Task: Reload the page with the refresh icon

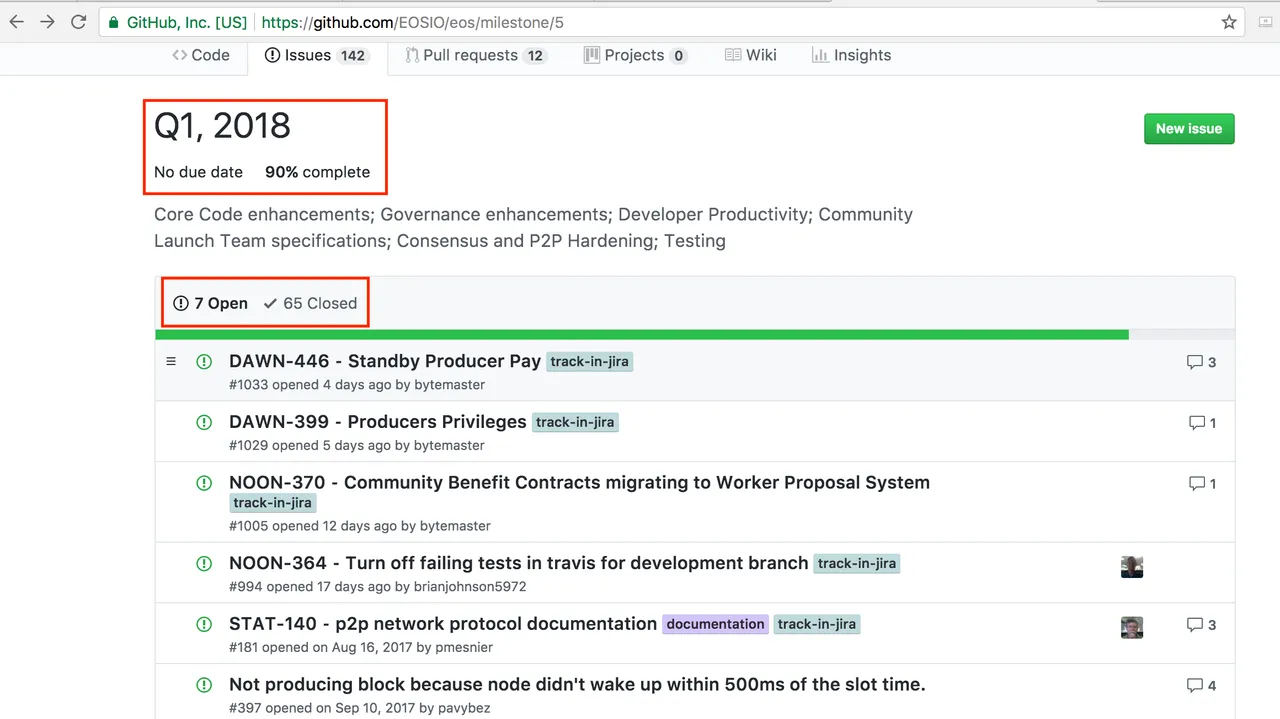Action: coord(78,22)
